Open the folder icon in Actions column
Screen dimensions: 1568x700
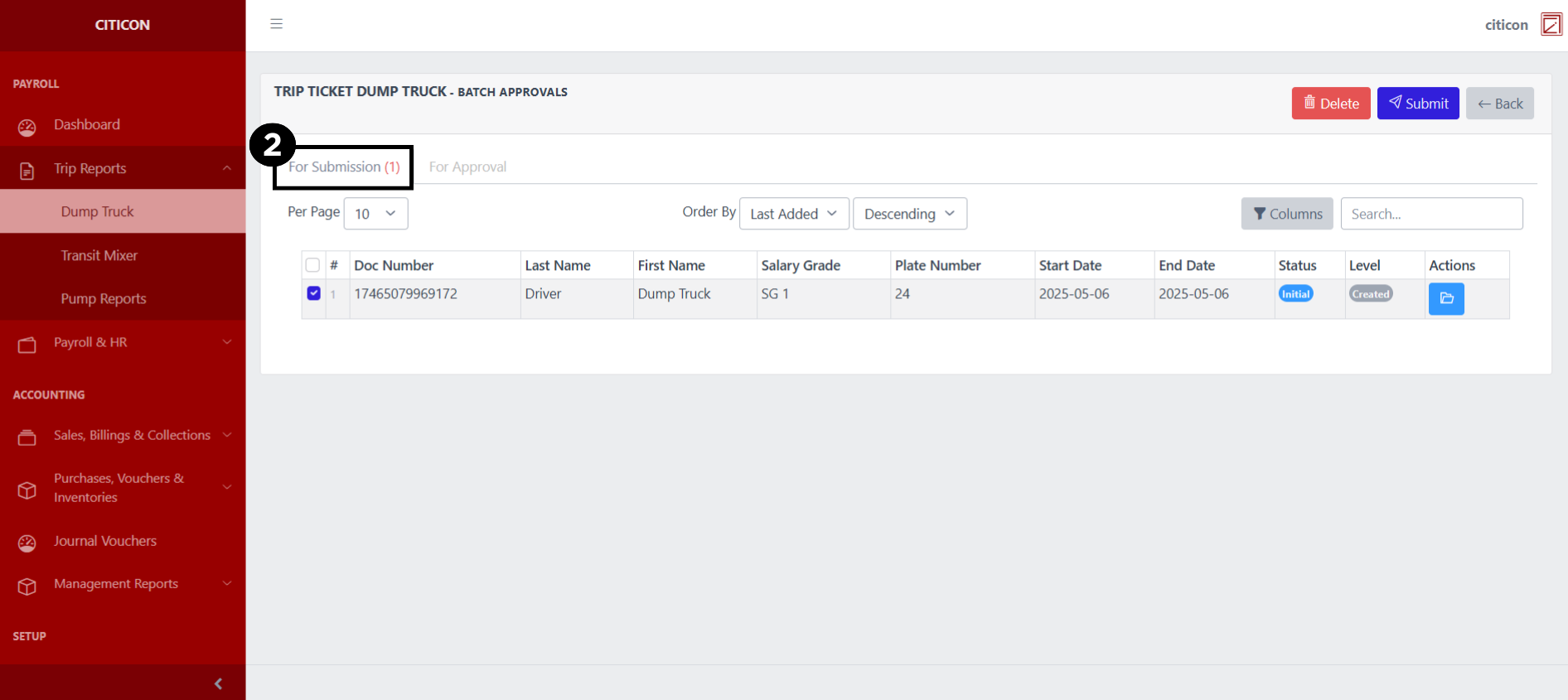1446,299
